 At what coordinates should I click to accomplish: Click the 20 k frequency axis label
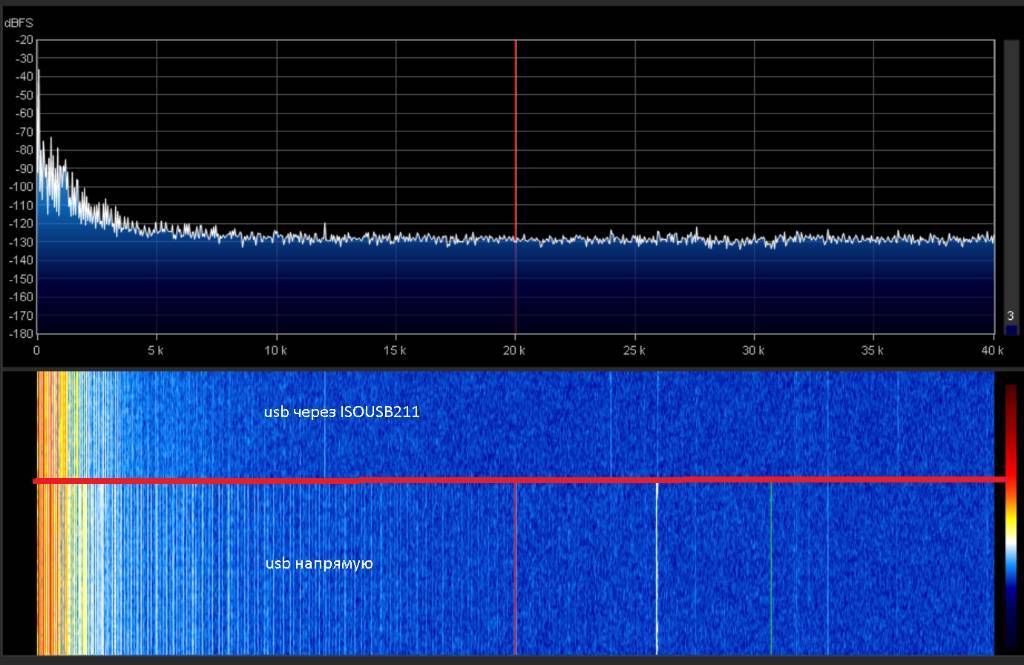(x=515, y=351)
